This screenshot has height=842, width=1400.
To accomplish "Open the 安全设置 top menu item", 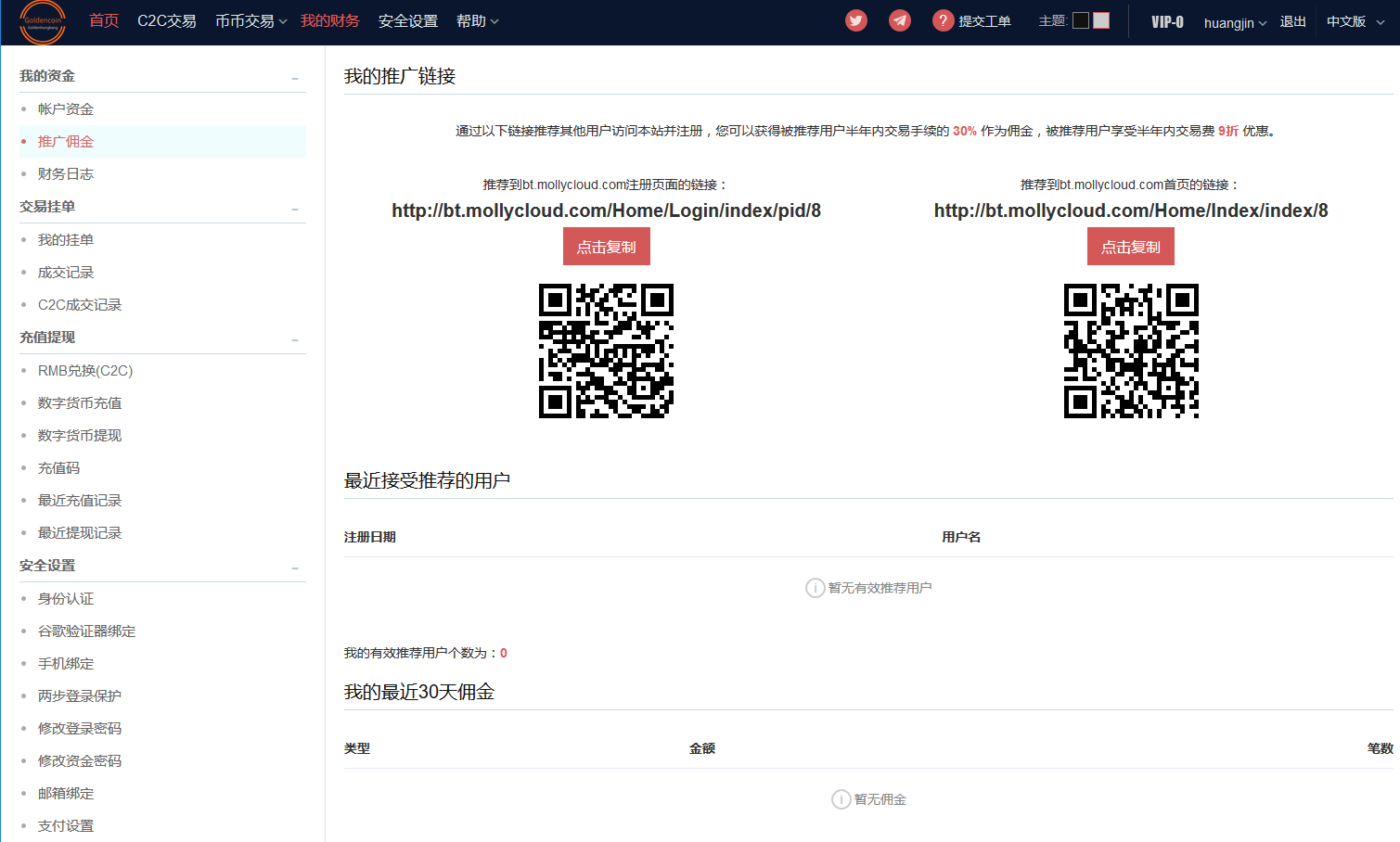I will (407, 21).
